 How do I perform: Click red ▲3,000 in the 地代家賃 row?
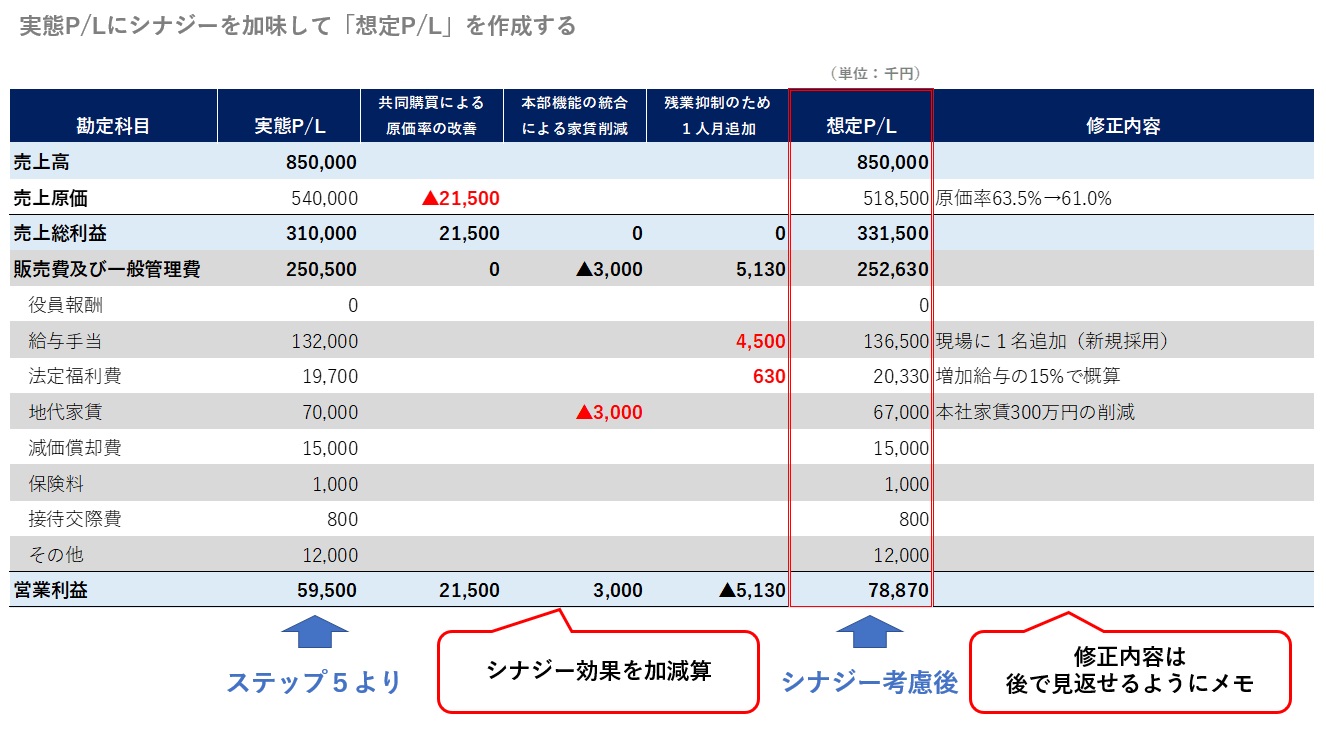pyautogui.click(x=608, y=412)
